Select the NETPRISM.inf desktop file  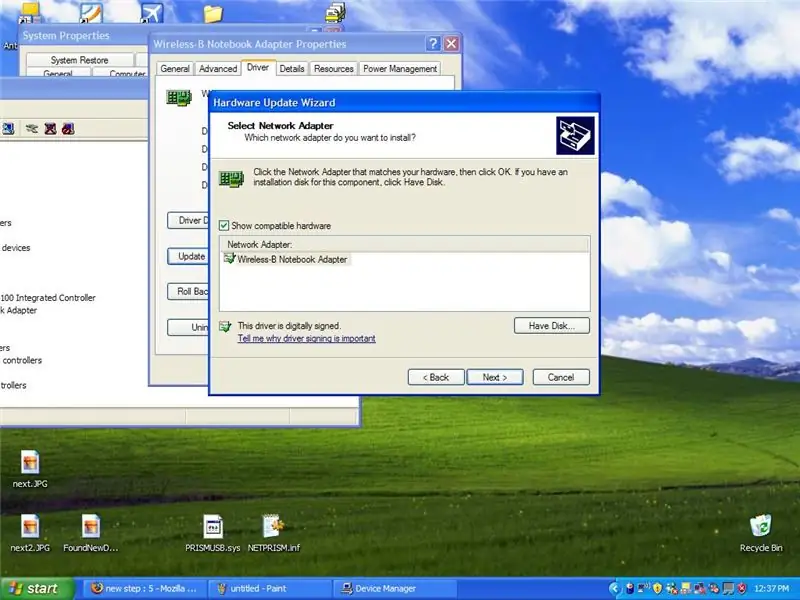(x=273, y=533)
